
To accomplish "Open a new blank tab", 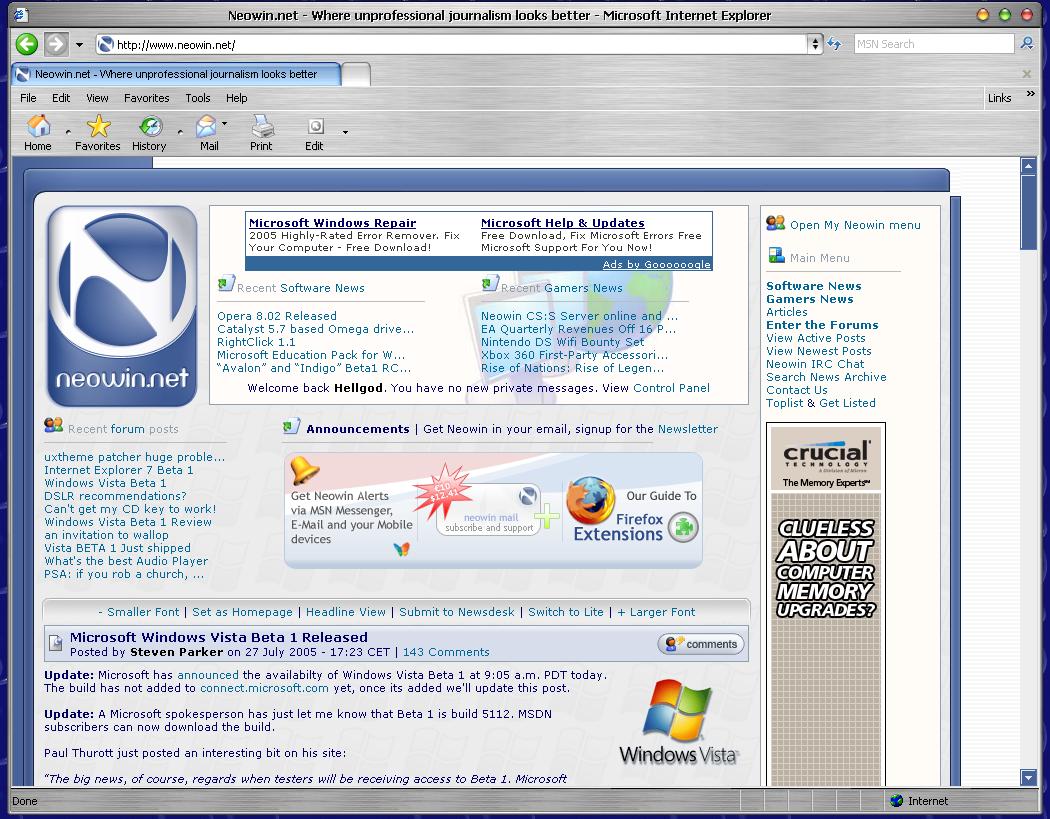I will [x=356, y=75].
